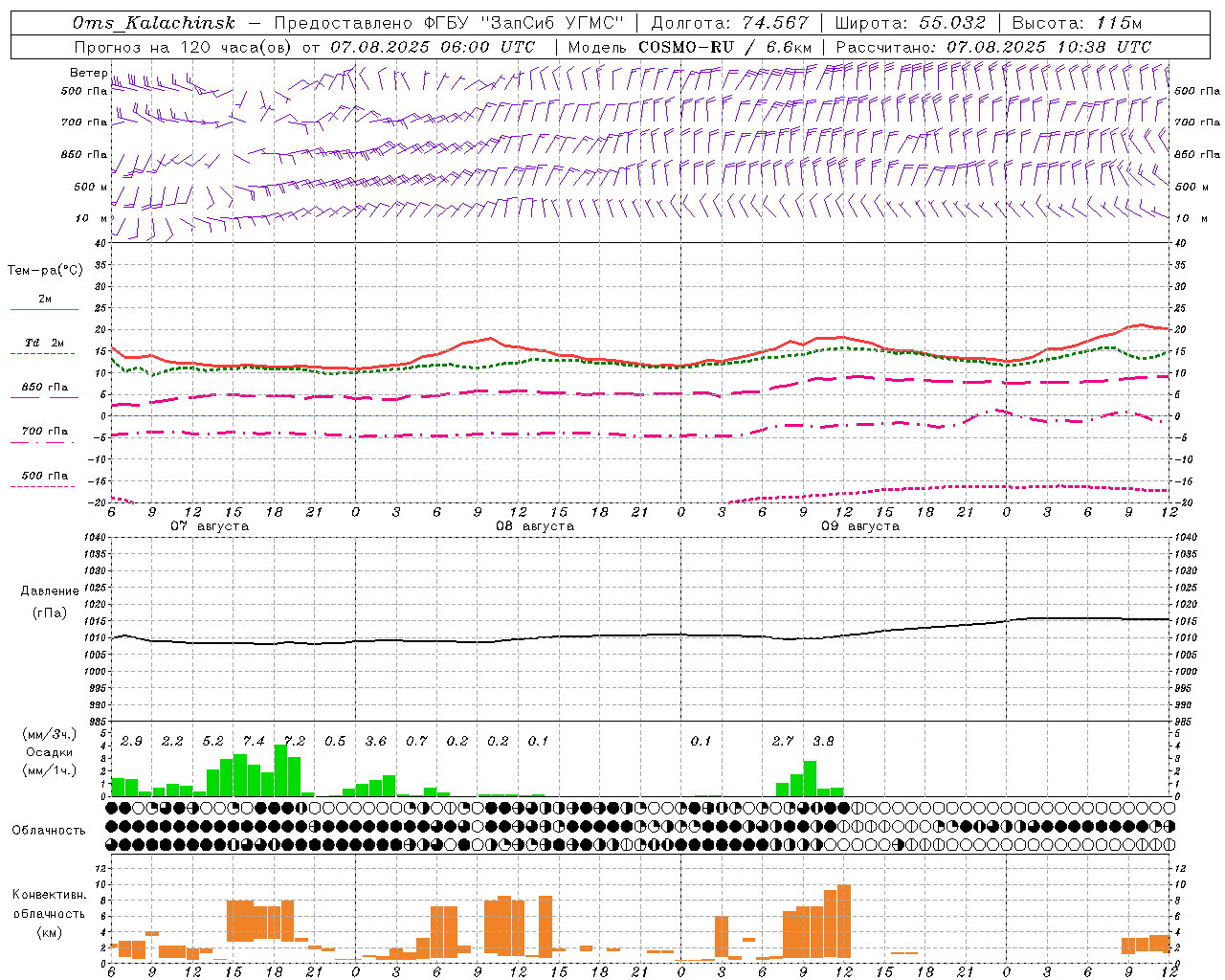Click the 3.6 precipitation total value
This screenshot has height=980, width=1225.
tap(376, 741)
